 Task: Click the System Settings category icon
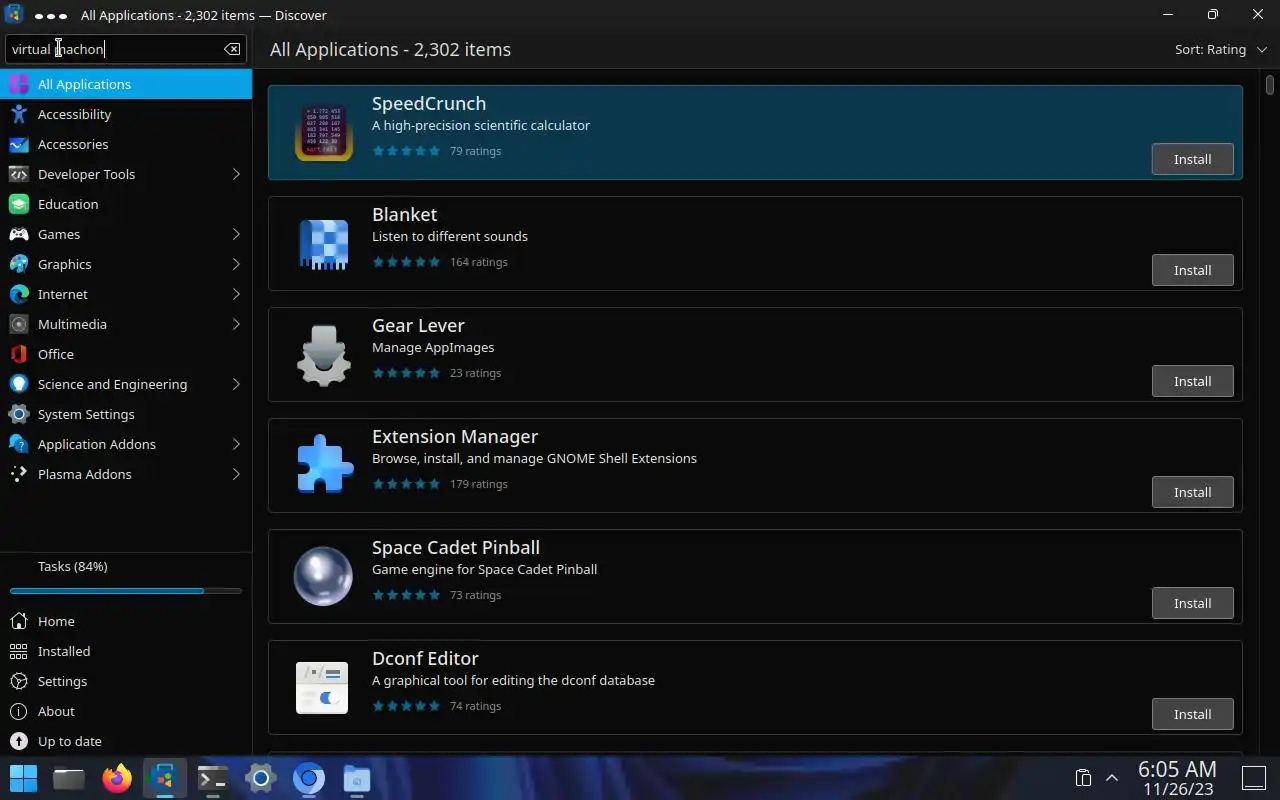[x=19, y=414]
